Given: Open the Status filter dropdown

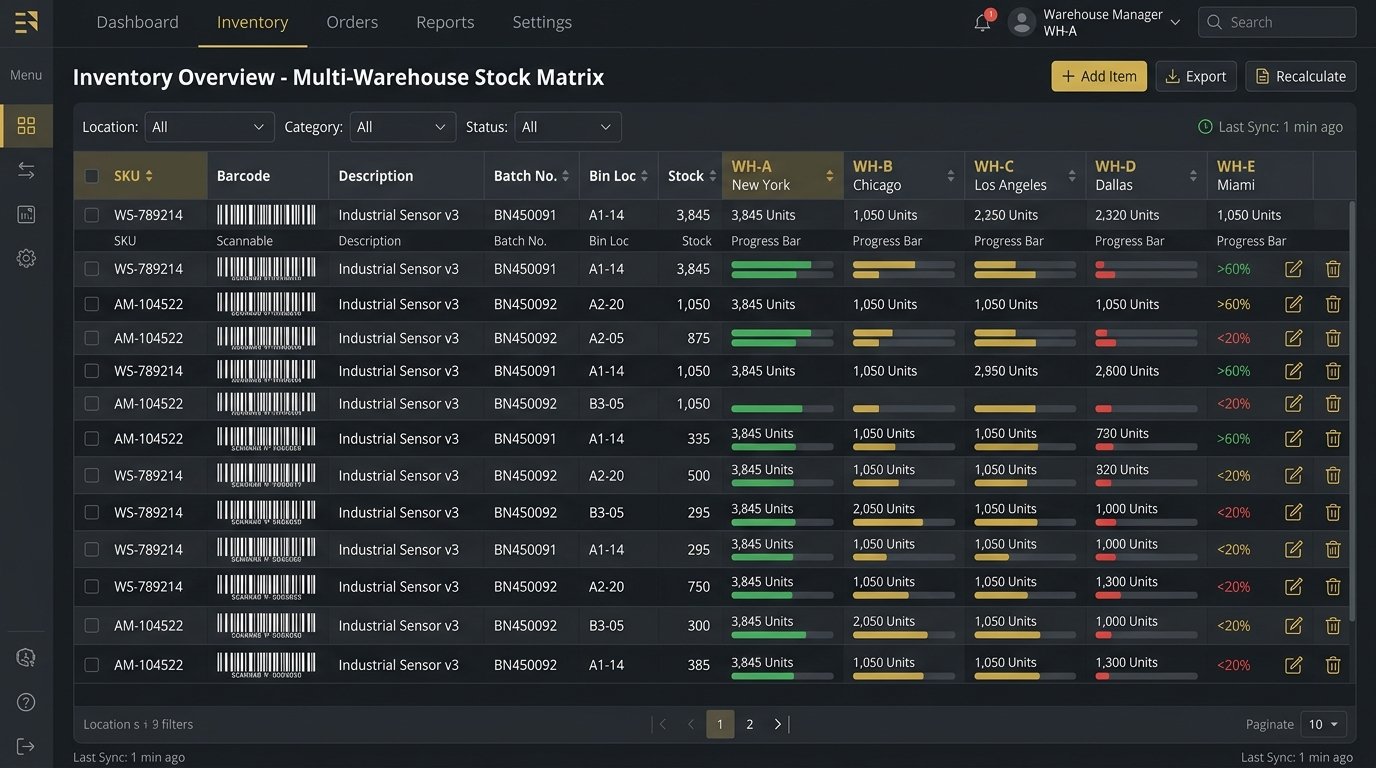Looking at the screenshot, I should (568, 127).
